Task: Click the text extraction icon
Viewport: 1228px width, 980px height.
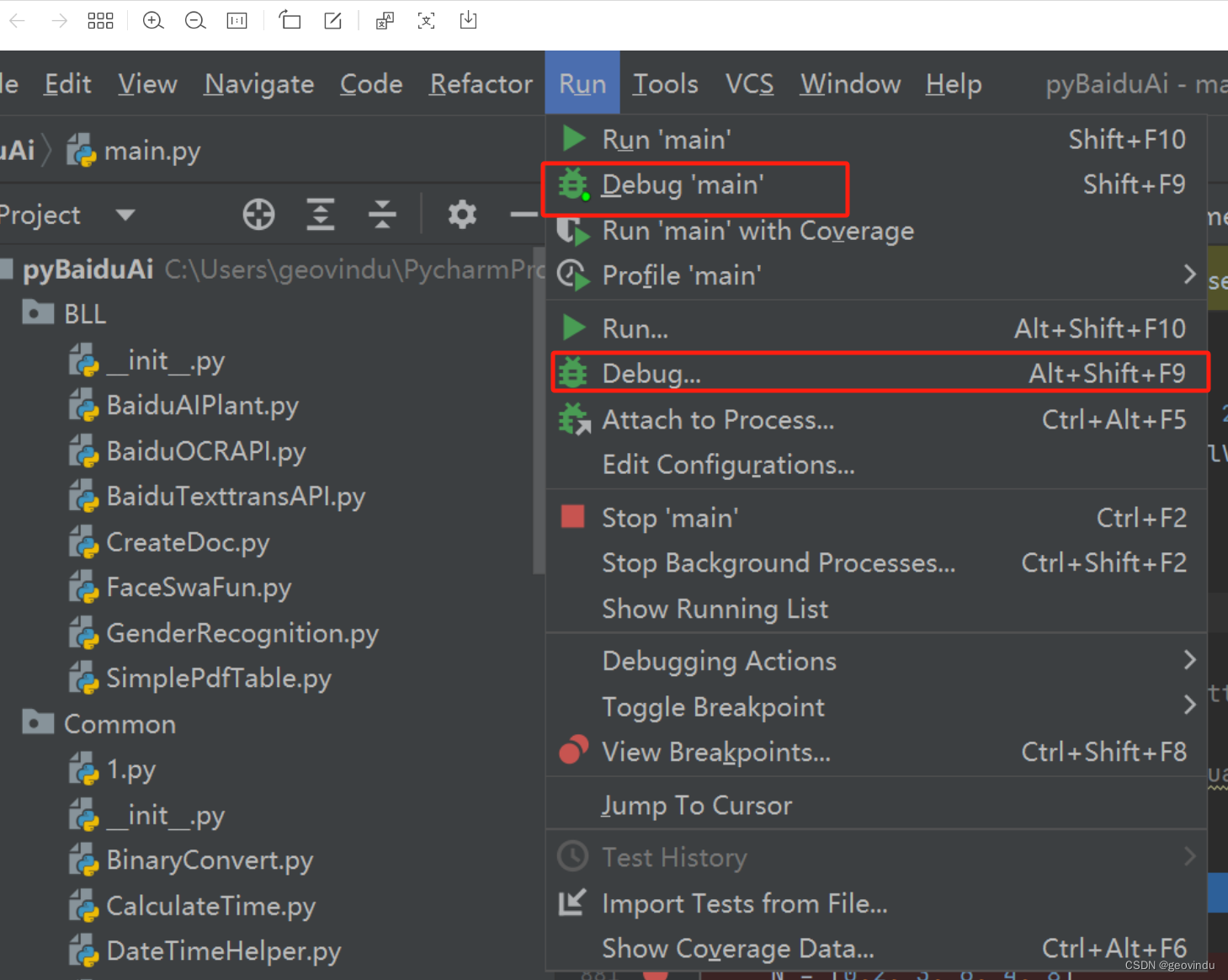Action: pyautogui.click(x=426, y=20)
